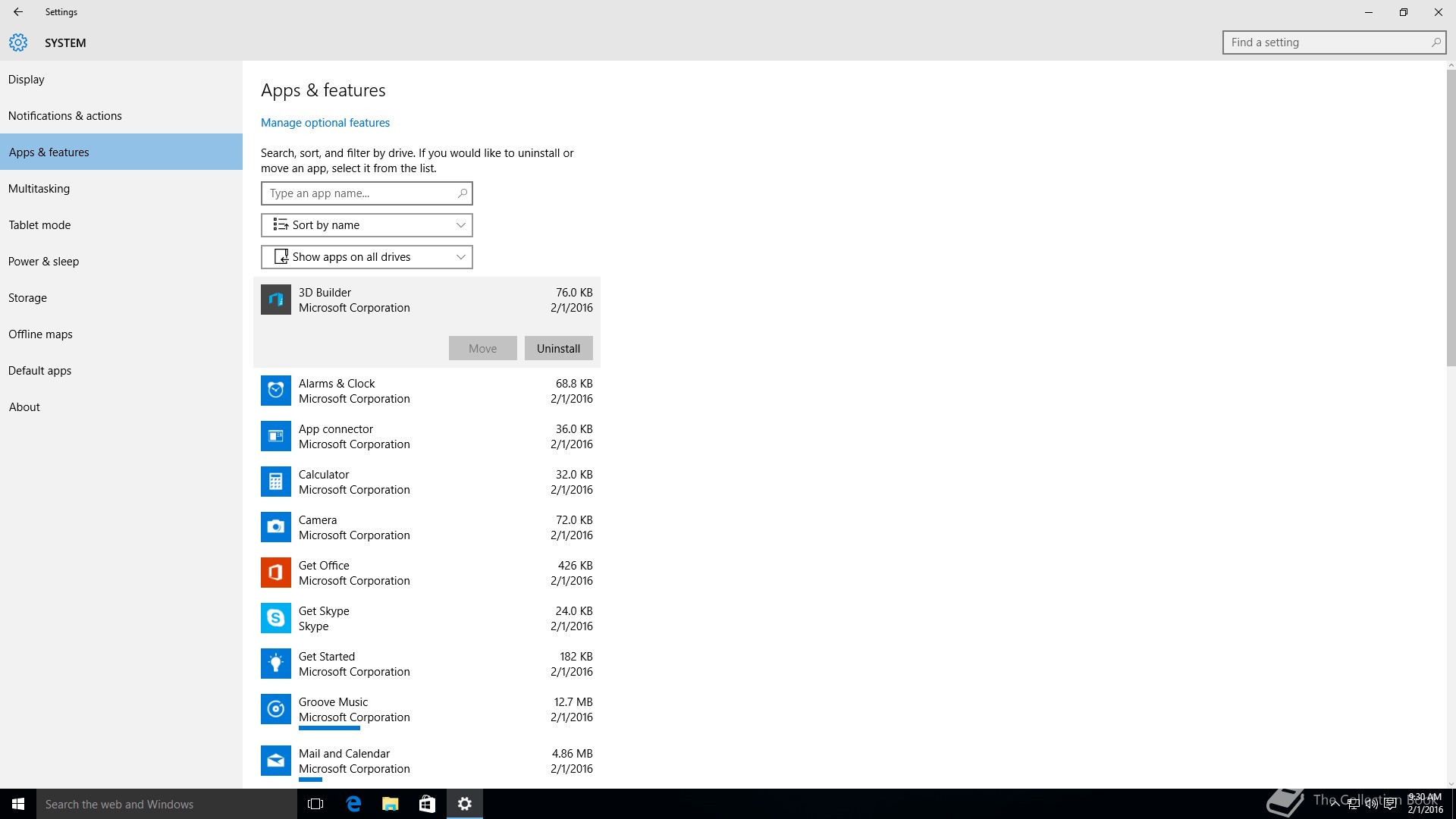
Task: Open the Sort by name dropdown
Action: (367, 225)
